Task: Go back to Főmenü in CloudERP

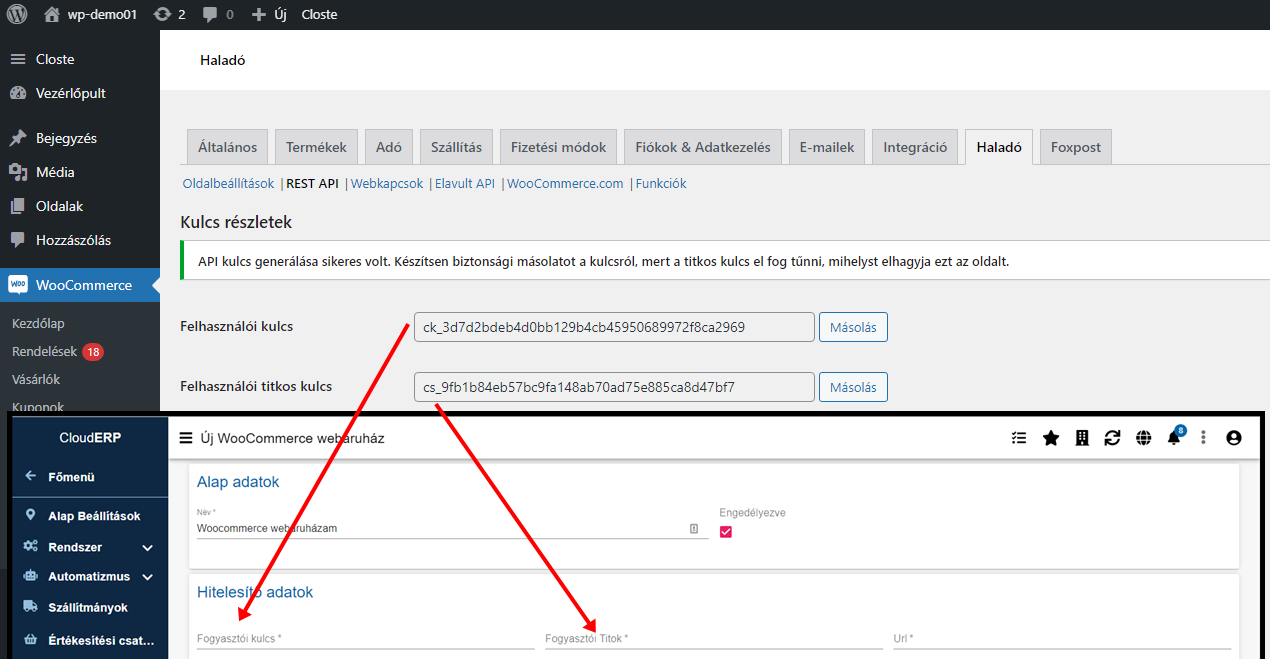Action: tap(71, 477)
